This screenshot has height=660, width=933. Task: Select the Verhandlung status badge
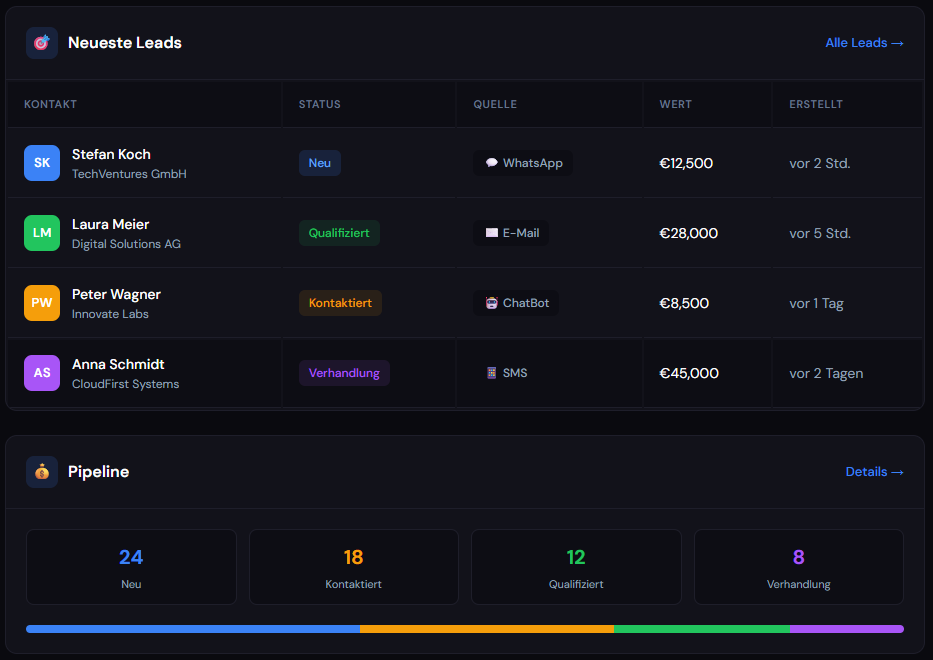point(344,373)
